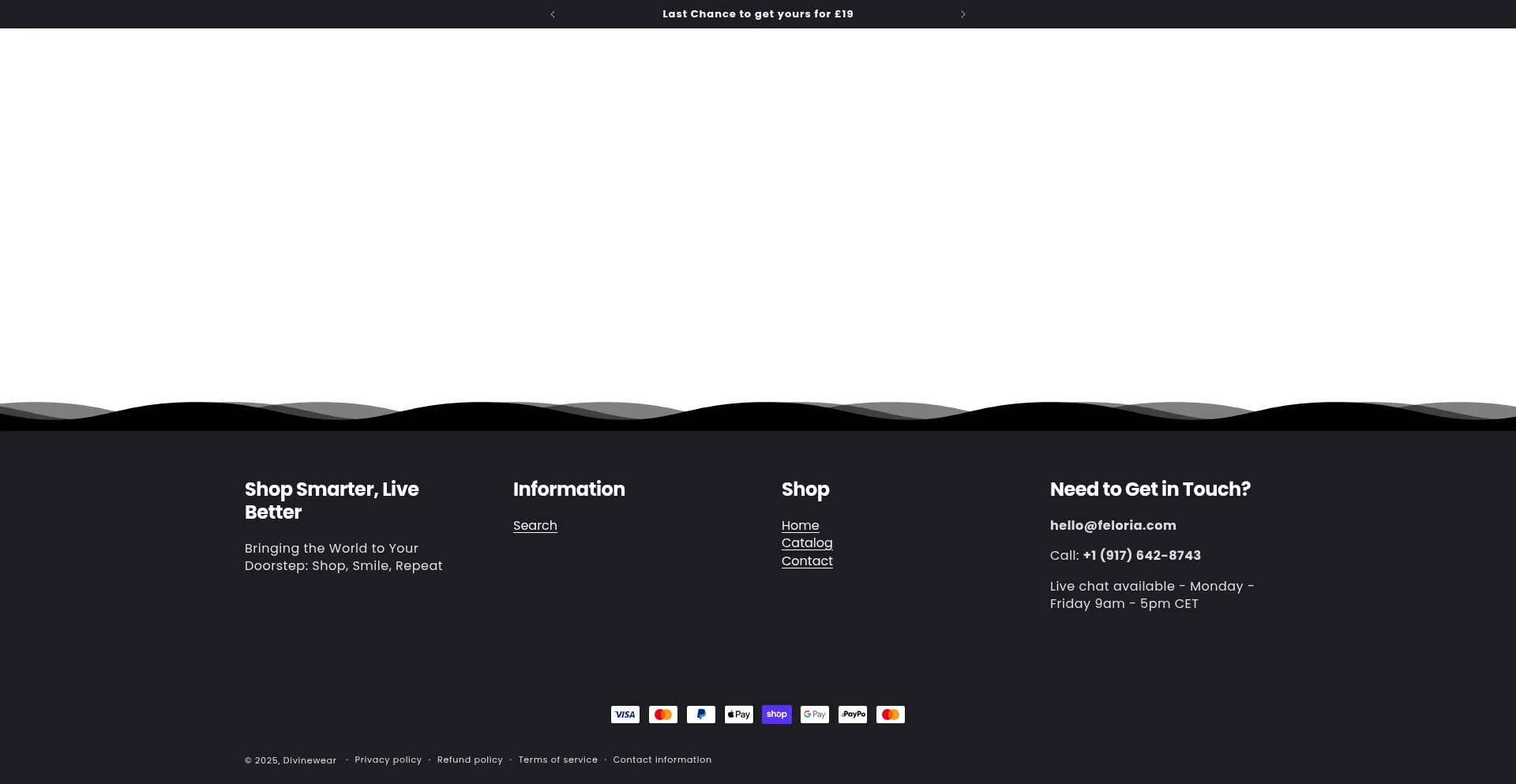Click the purple Shop Pay icon
The image size is (1516, 784).
pyautogui.click(x=776, y=715)
